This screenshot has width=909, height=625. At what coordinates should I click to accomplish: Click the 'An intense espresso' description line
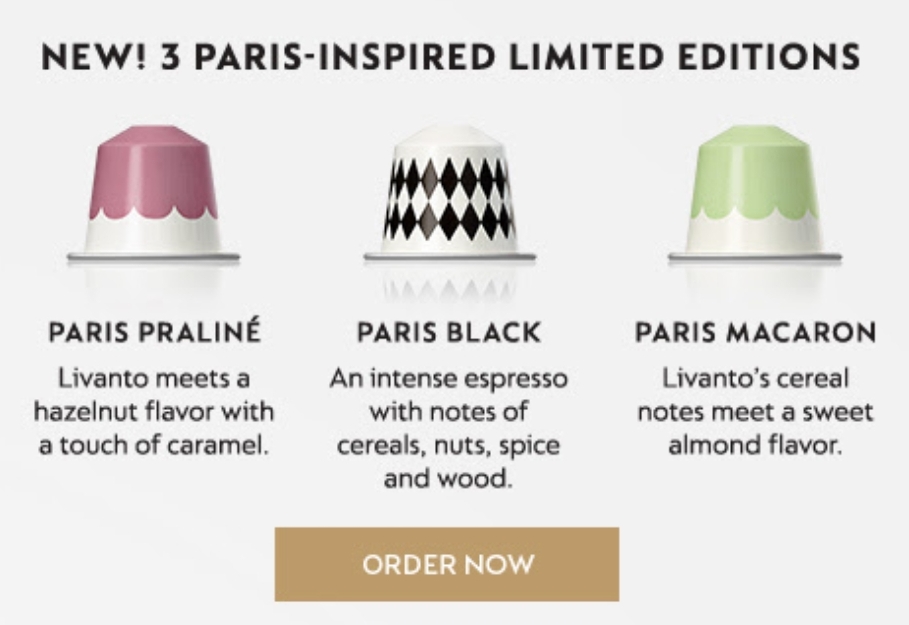[x=449, y=379]
